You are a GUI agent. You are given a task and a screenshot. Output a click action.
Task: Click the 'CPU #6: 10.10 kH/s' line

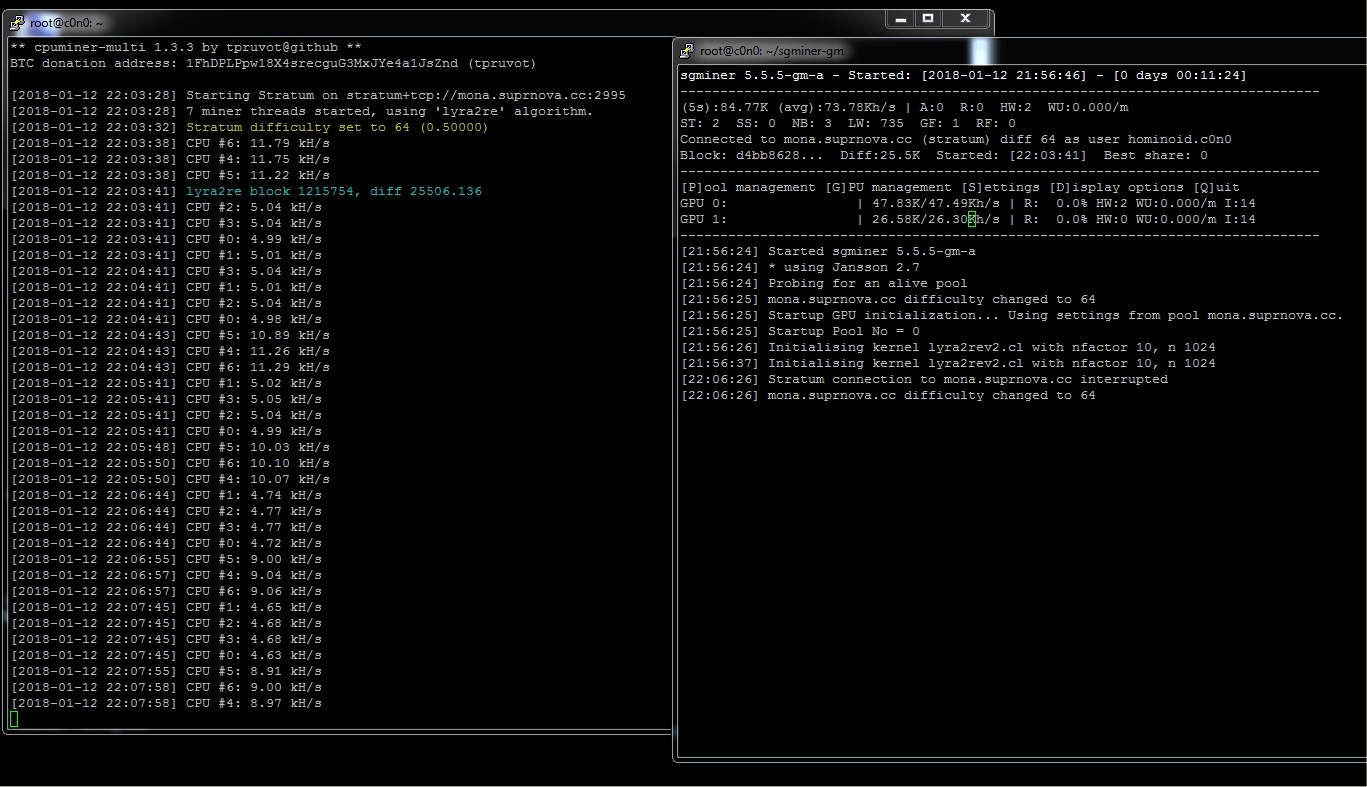(170, 463)
